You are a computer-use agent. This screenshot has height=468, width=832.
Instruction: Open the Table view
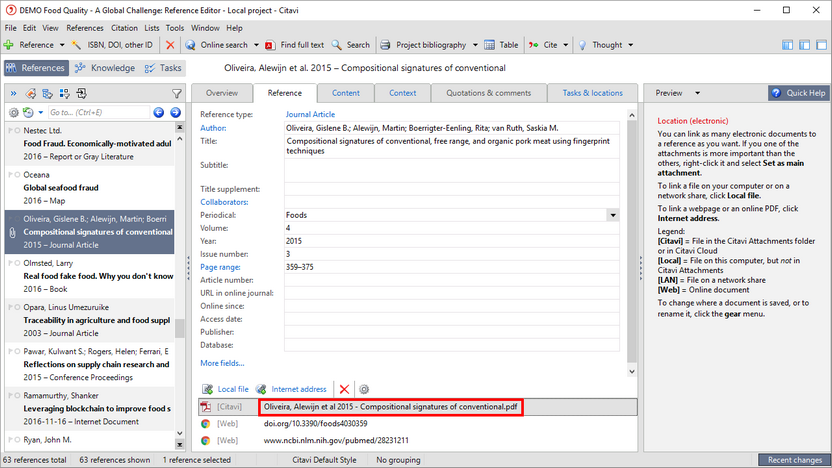[x=501, y=45]
